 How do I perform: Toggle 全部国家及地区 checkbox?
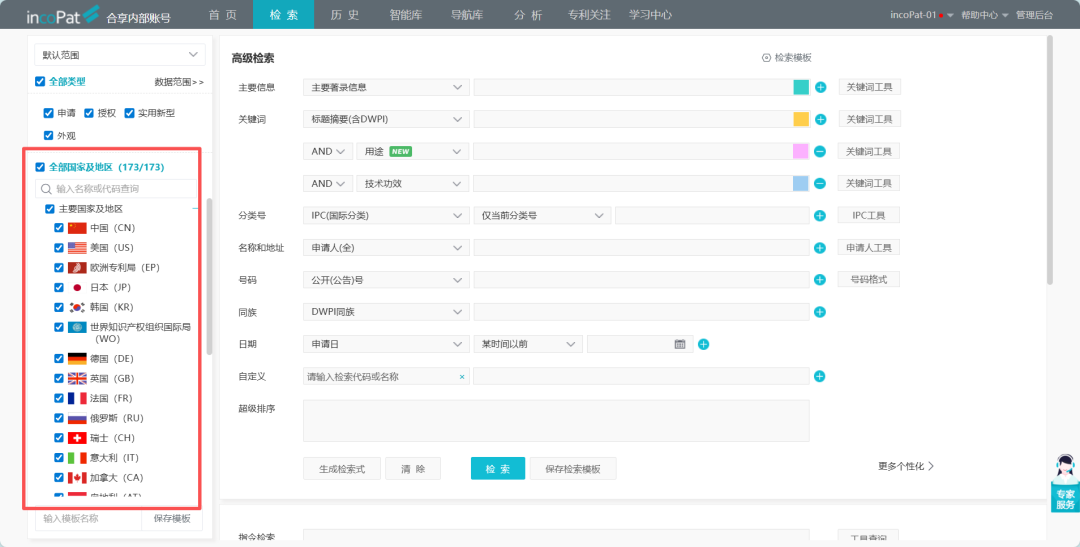40,167
